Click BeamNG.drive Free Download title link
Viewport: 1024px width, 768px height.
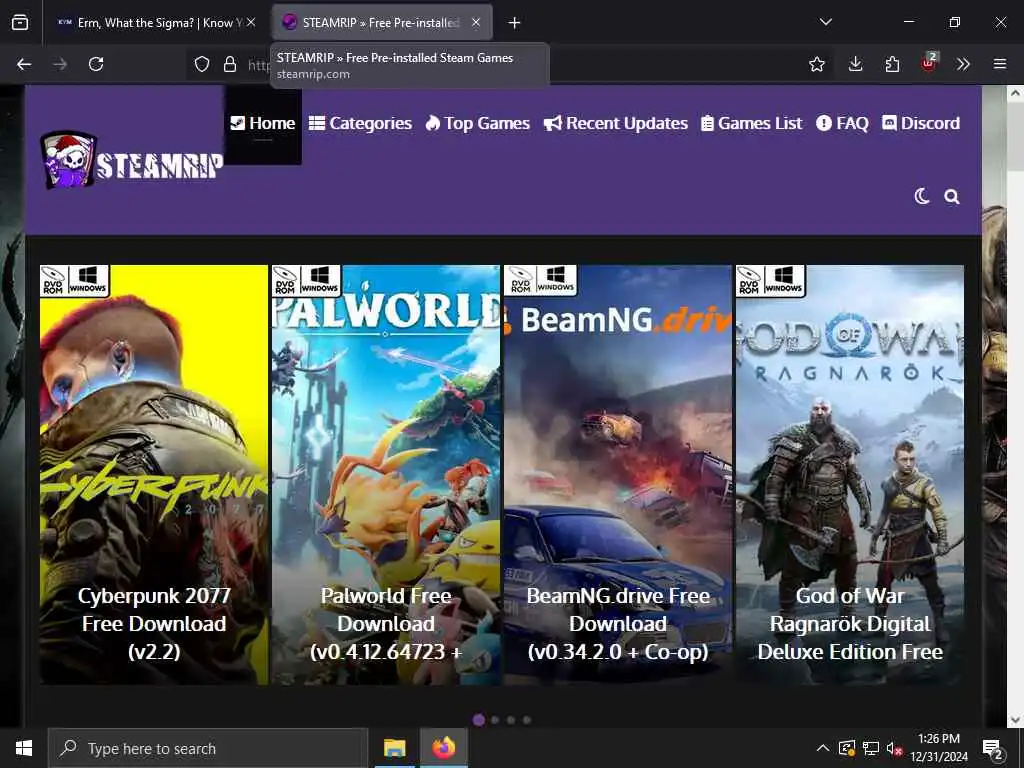pyautogui.click(x=618, y=624)
